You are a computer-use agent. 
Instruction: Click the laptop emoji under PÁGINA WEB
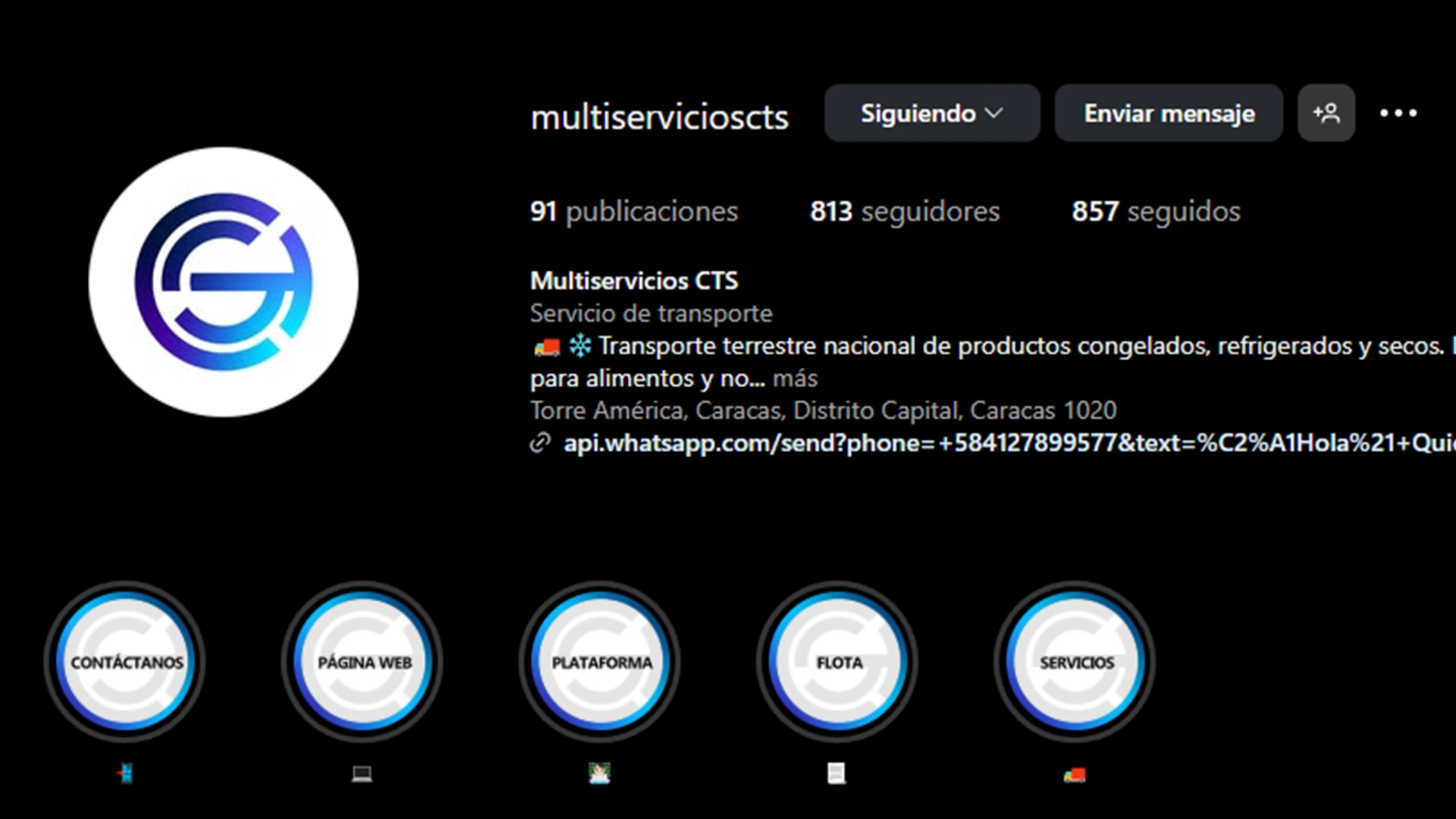[362, 773]
